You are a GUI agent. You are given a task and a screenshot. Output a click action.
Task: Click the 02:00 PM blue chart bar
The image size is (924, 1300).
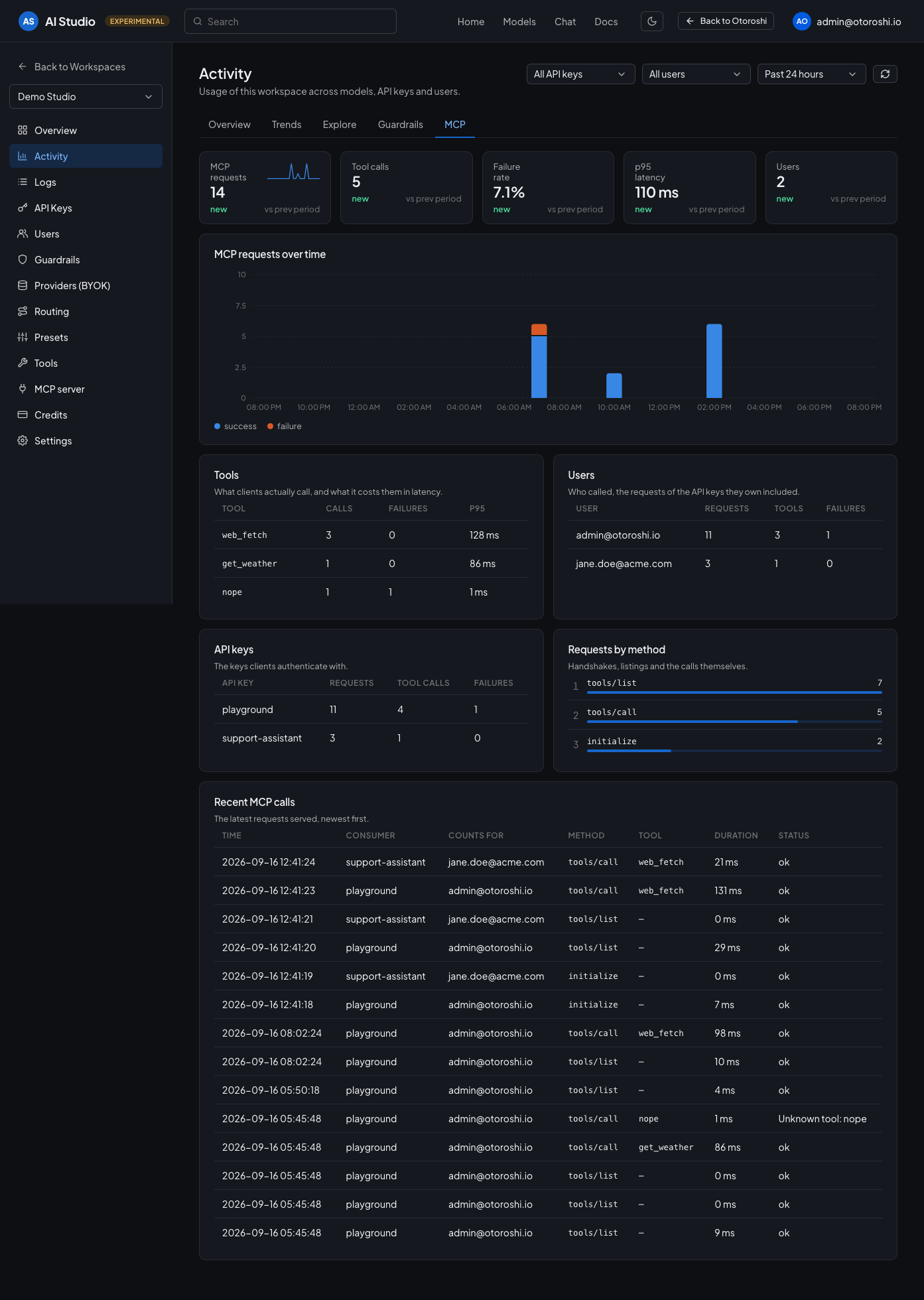pyautogui.click(x=714, y=361)
